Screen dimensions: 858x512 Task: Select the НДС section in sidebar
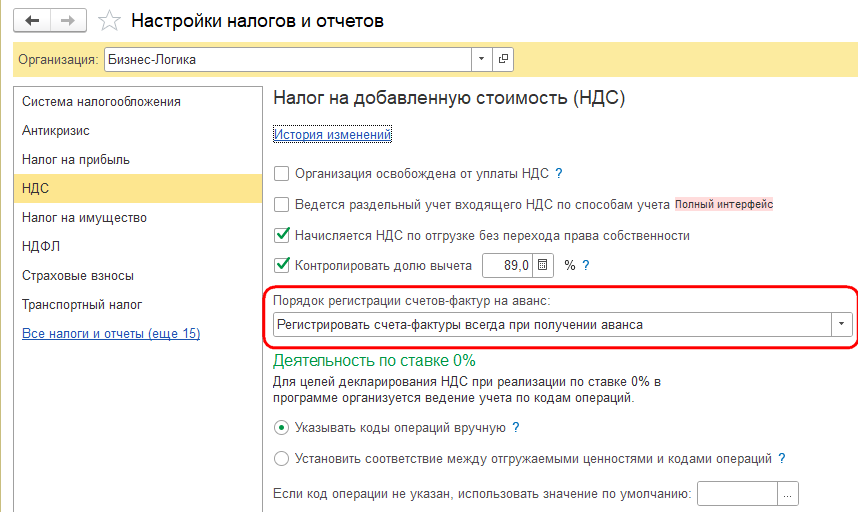(138, 189)
